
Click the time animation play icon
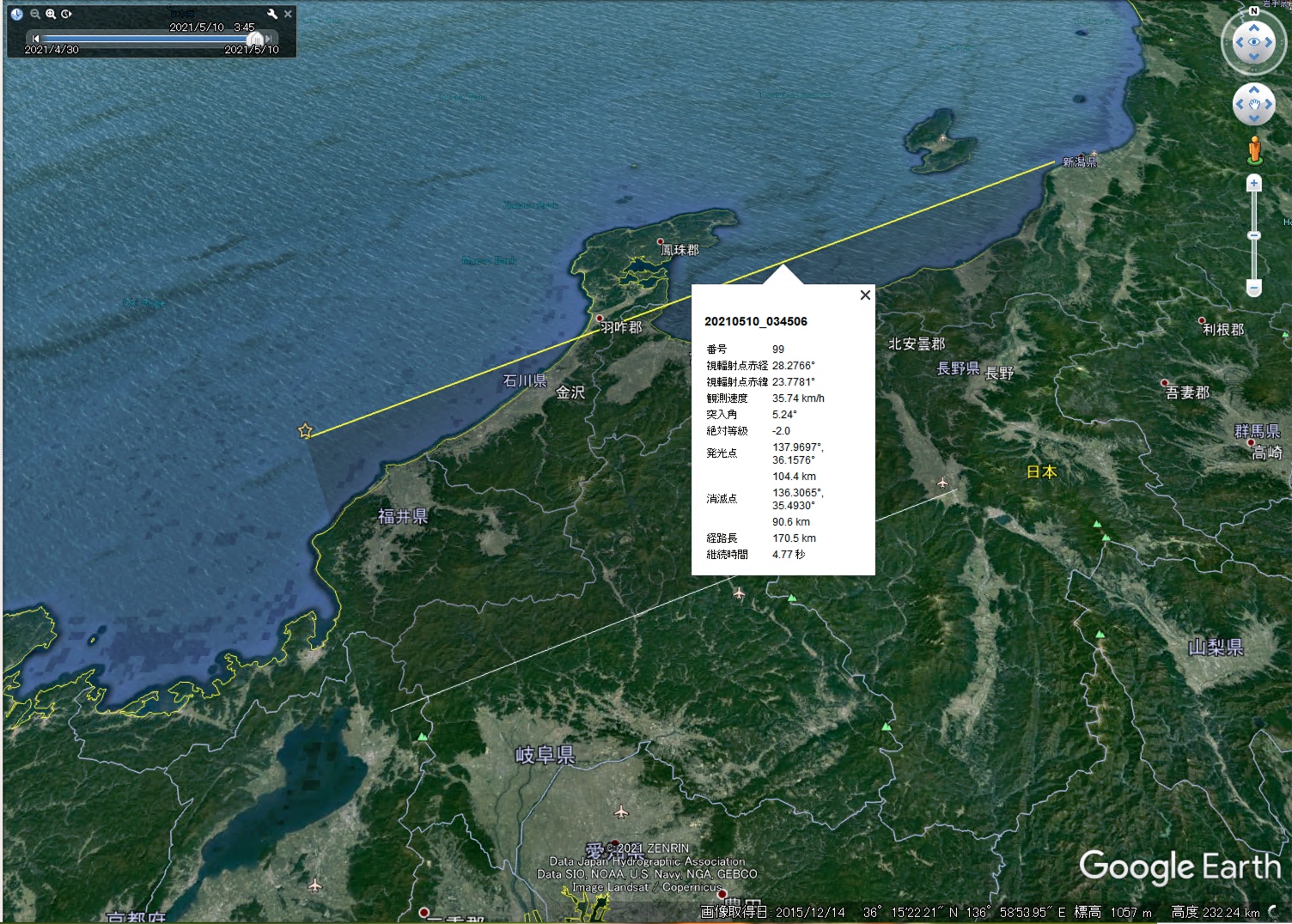[x=66, y=14]
